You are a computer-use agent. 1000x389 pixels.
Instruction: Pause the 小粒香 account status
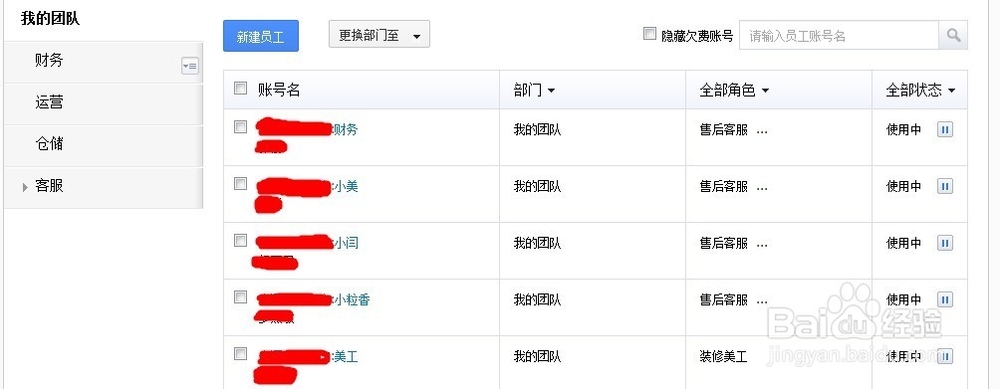[x=945, y=299]
